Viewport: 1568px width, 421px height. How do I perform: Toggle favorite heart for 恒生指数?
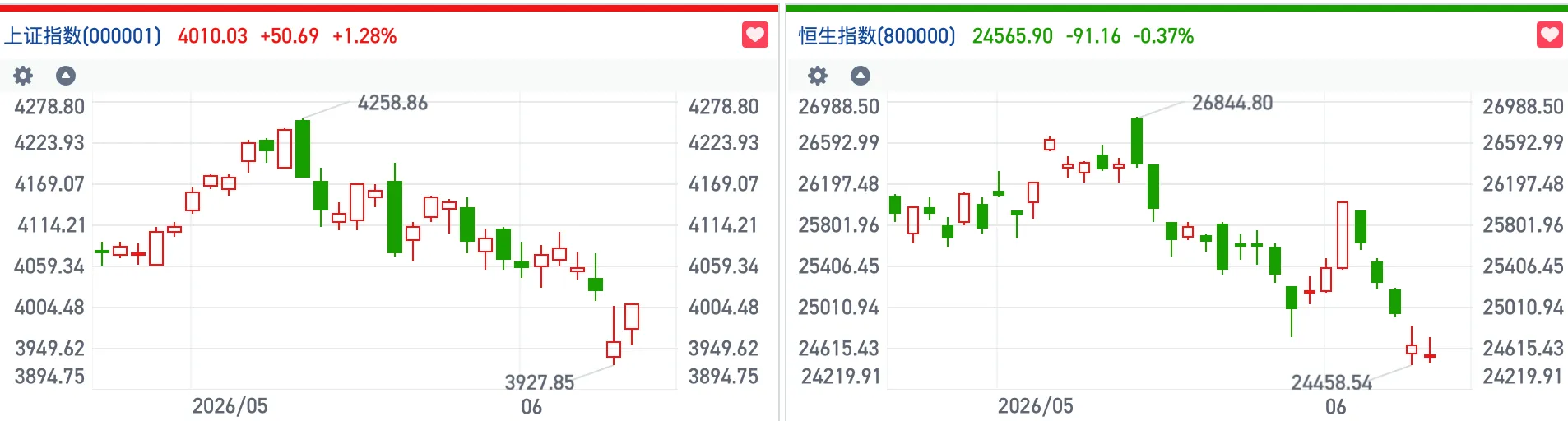1550,35
